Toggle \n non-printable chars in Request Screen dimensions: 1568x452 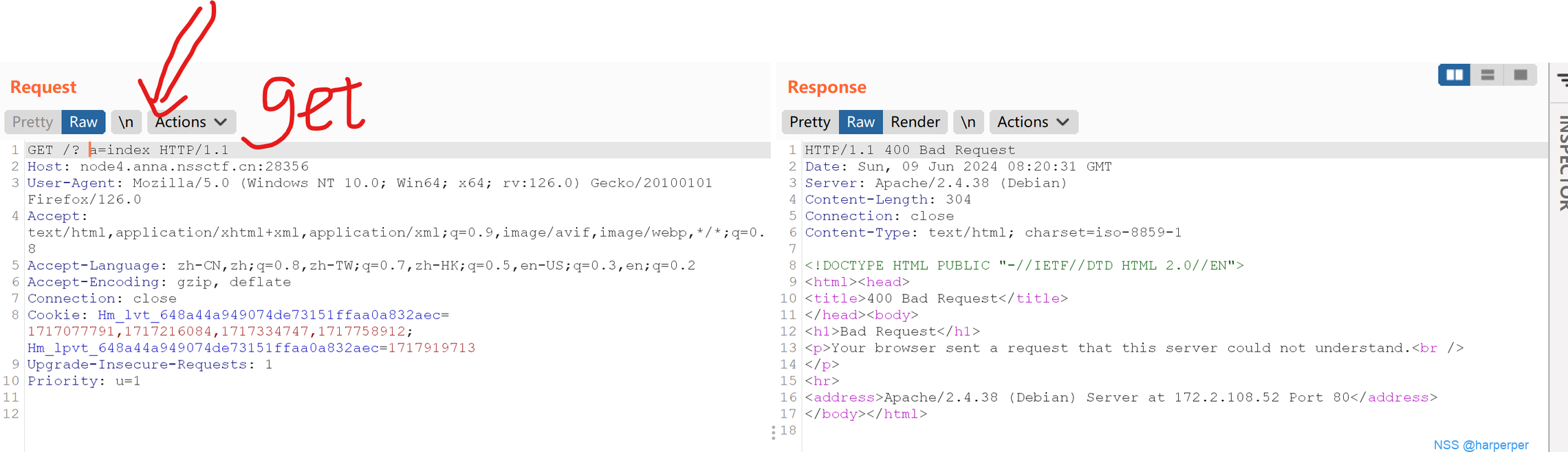click(126, 122)
